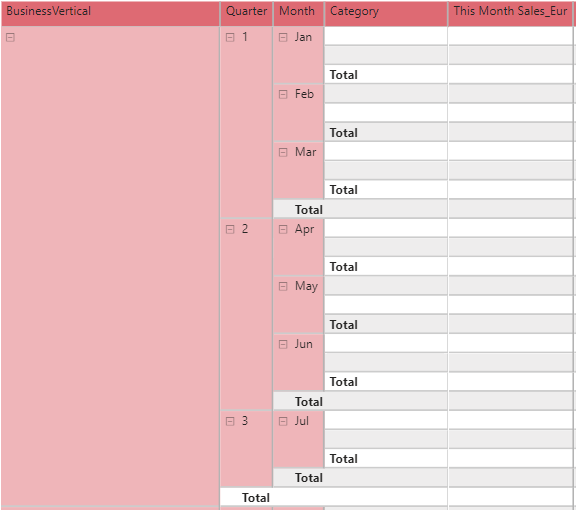
Task: Select the Quarter 3 Total row label
Action: [309, 478]
